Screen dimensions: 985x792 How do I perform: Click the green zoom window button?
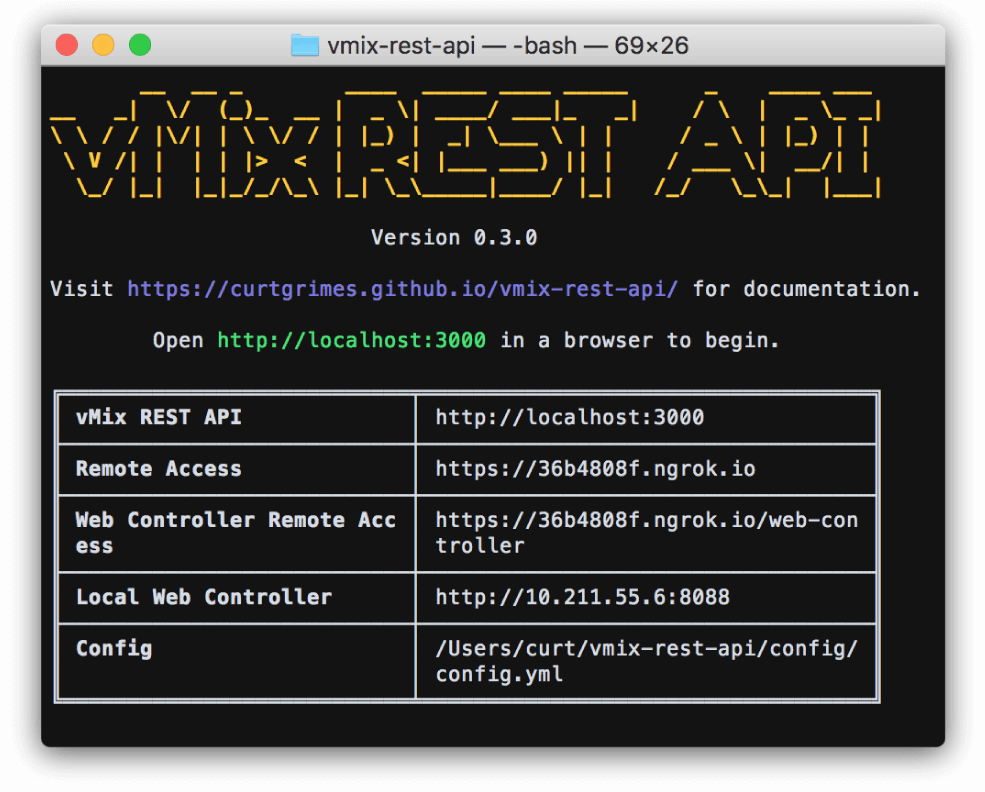pos(140,45)
